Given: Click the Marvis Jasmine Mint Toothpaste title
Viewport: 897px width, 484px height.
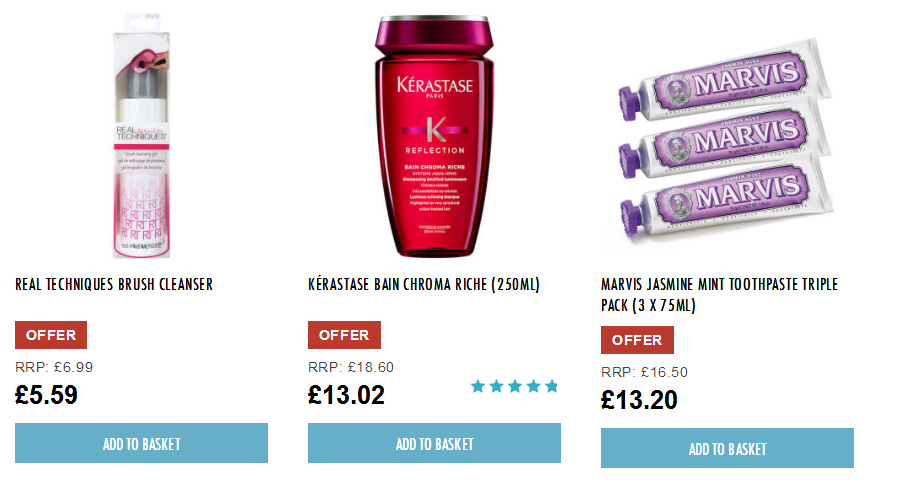Looking at the screenshot, I should (x=719, y=295).
